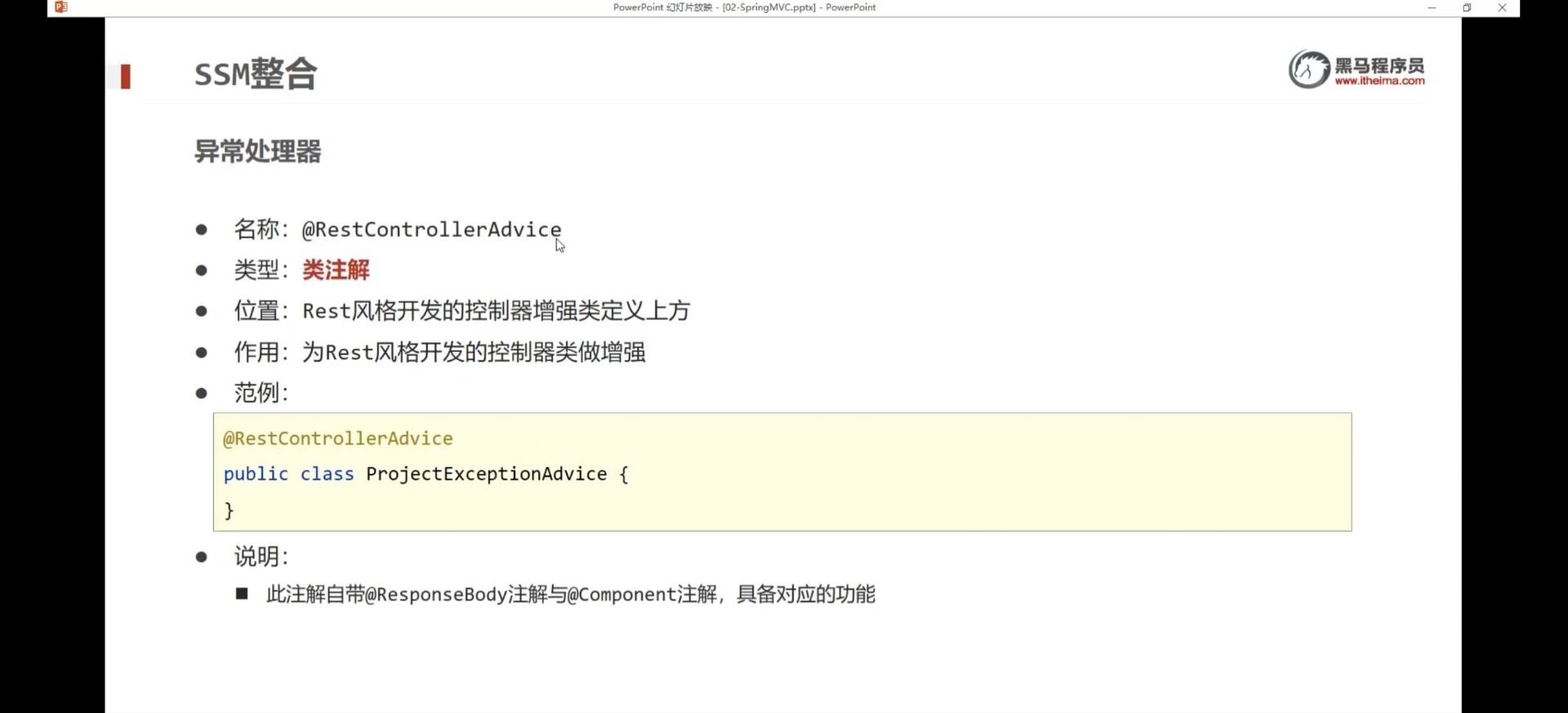Click the @ResponseBody and @Component note line
The image size is (1568, 713).
tap(571, 594)
